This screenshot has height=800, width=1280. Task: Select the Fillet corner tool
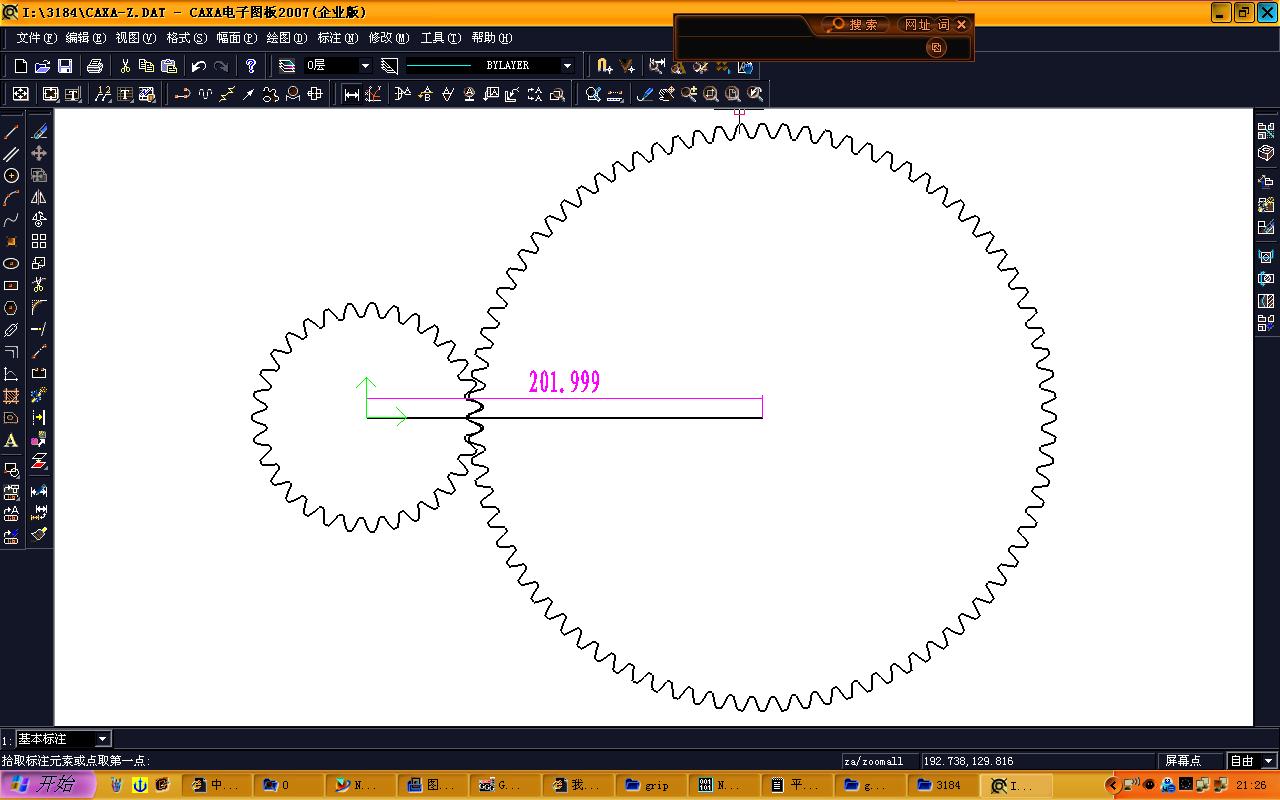point(39,307)
